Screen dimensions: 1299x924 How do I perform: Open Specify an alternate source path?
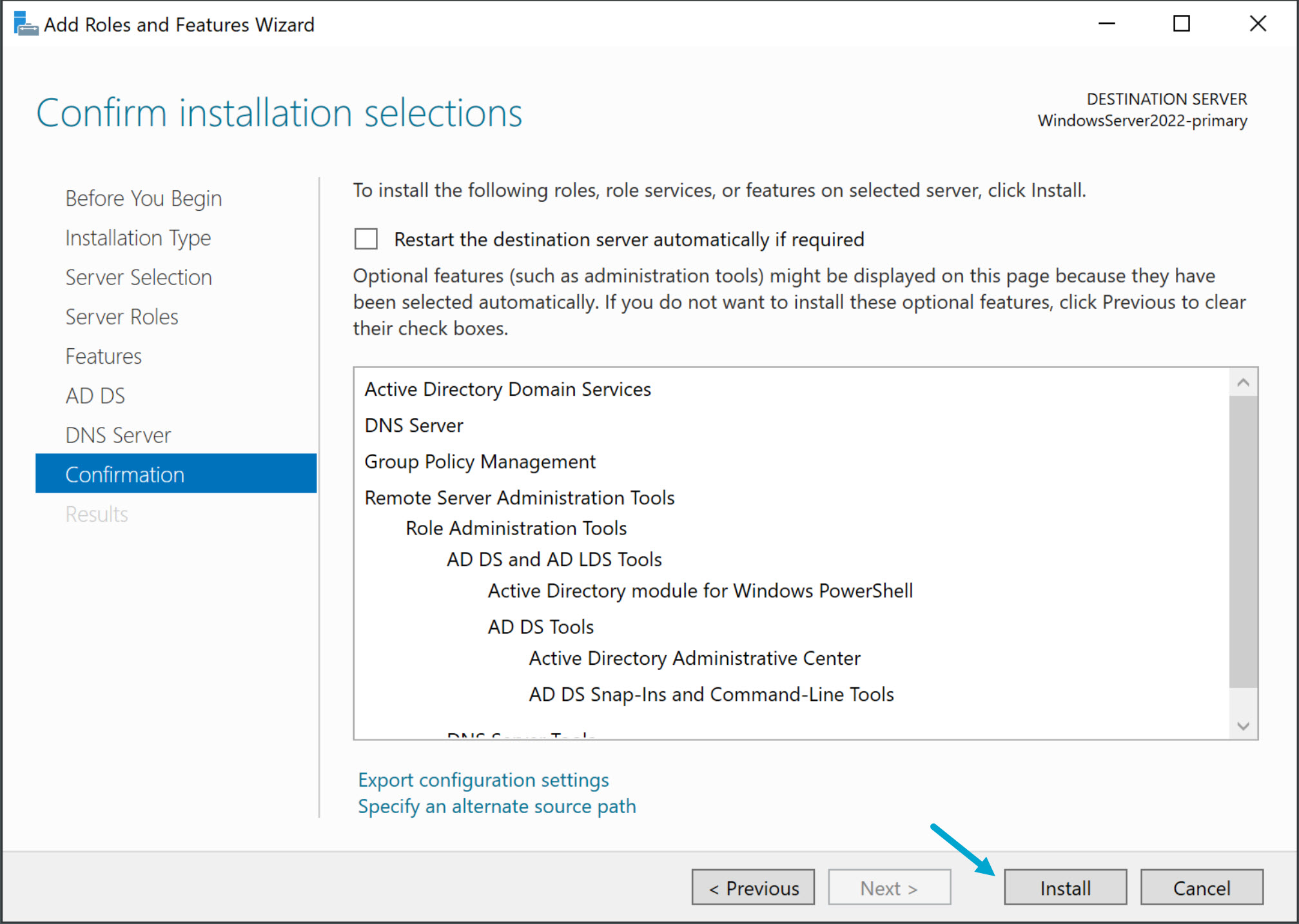(496, 806)
